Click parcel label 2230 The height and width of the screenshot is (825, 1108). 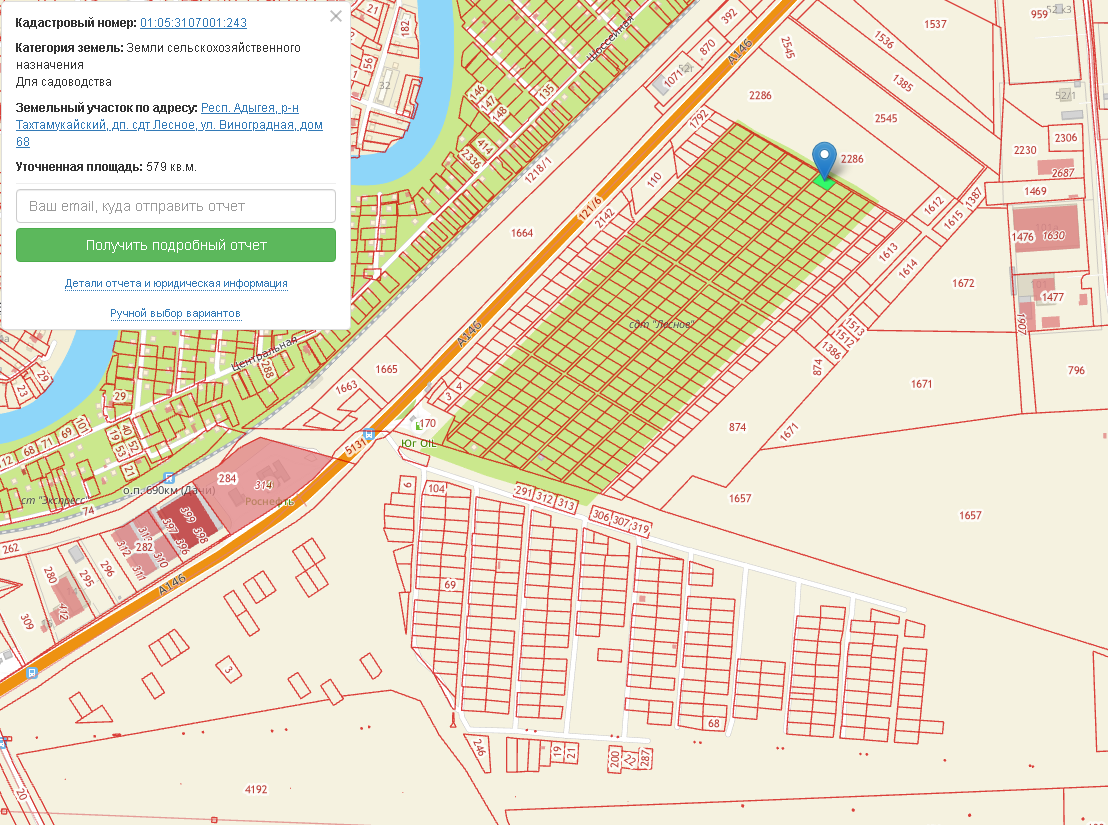point(1025,150)
